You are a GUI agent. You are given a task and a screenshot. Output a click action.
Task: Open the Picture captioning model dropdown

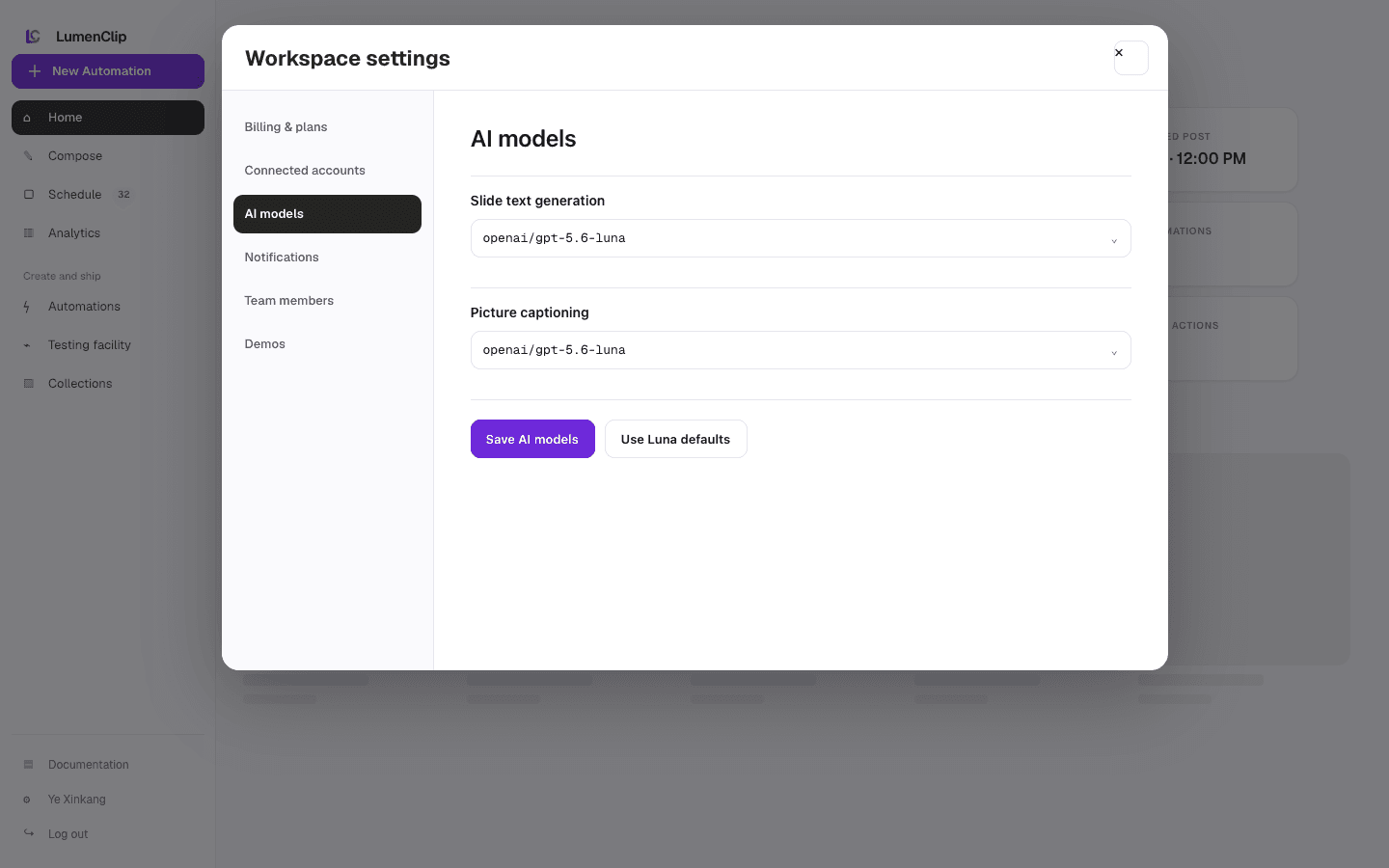(x=801, y=350)
